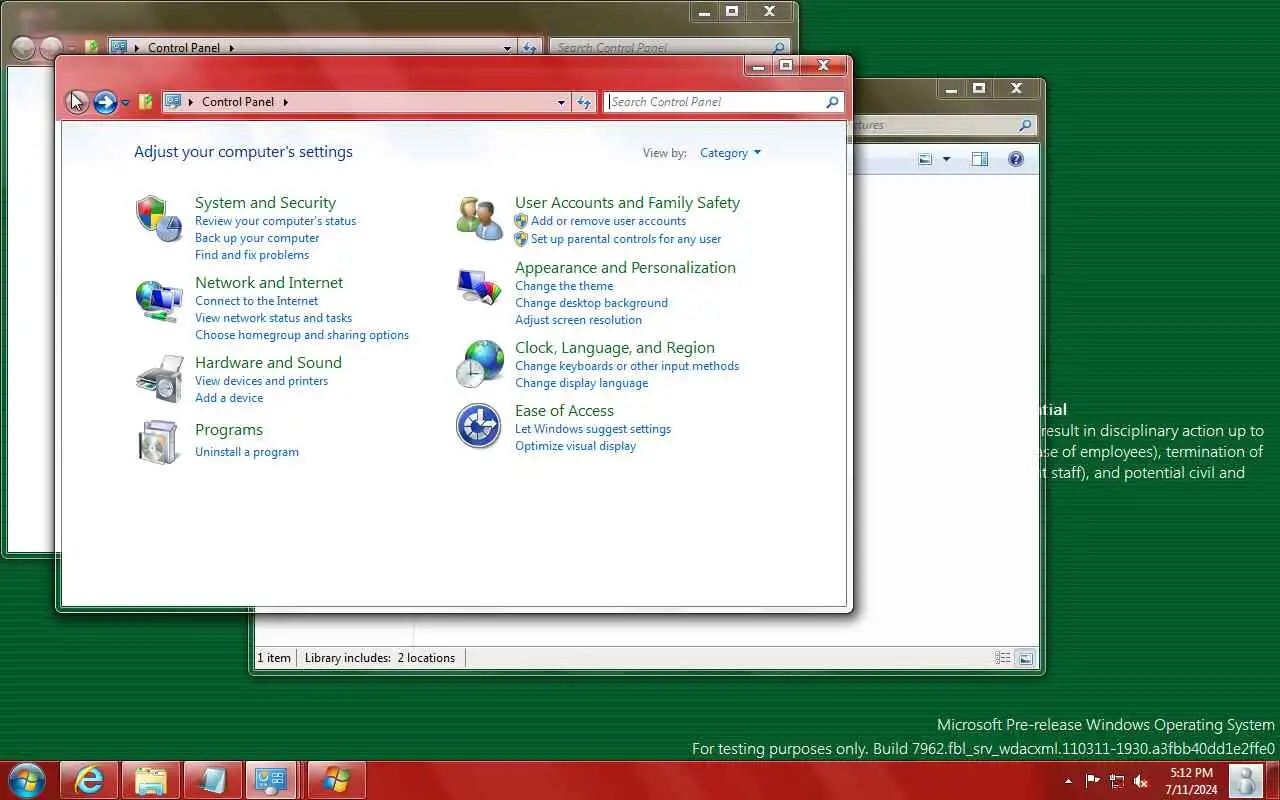Open the recent pages dropdown by the forward arrow

coord(125,102)
